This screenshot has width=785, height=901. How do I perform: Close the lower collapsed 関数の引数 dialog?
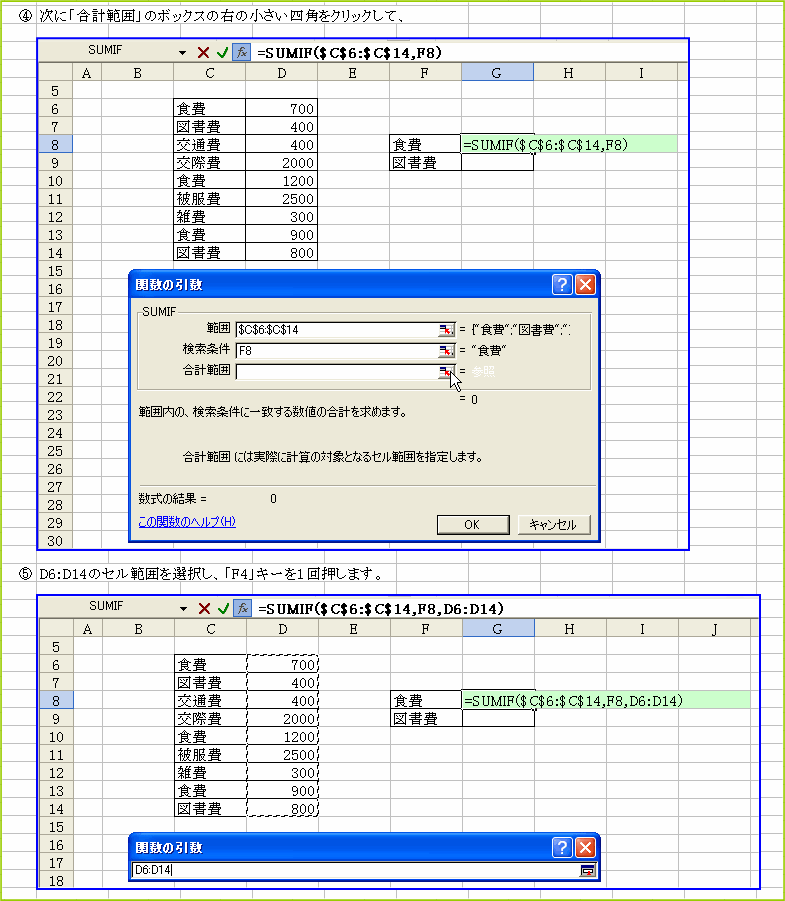point(586,847)
